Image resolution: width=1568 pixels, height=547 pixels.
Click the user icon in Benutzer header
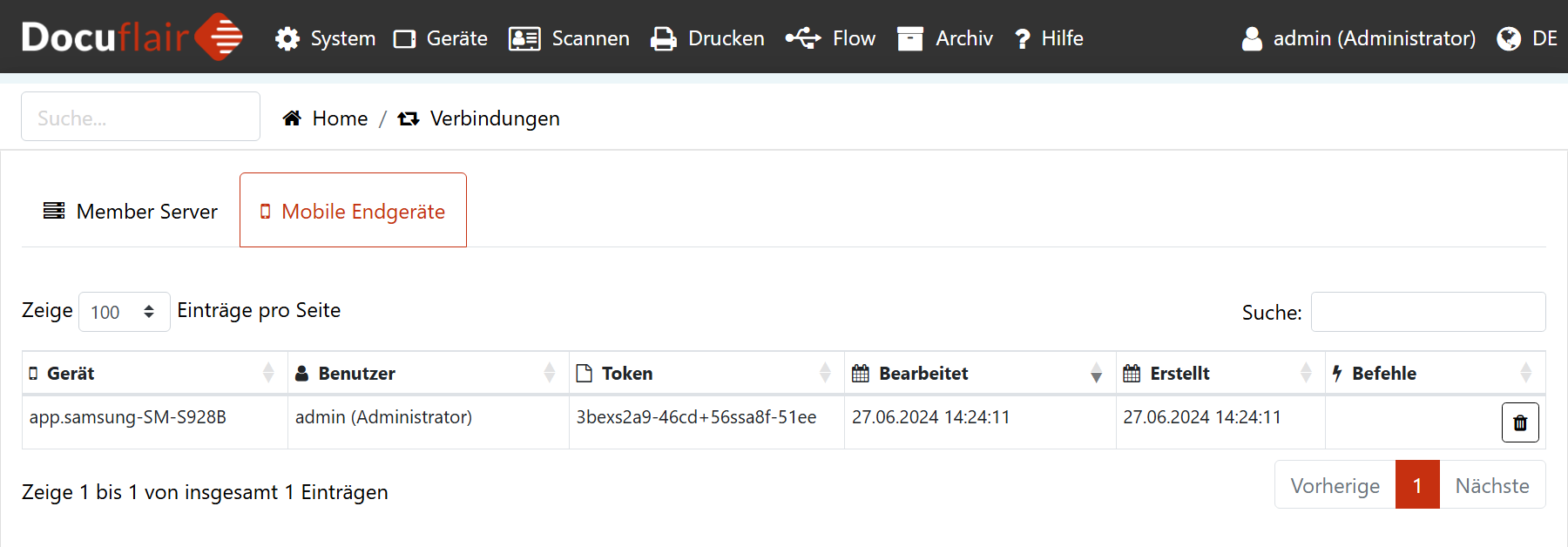point(302,373)
